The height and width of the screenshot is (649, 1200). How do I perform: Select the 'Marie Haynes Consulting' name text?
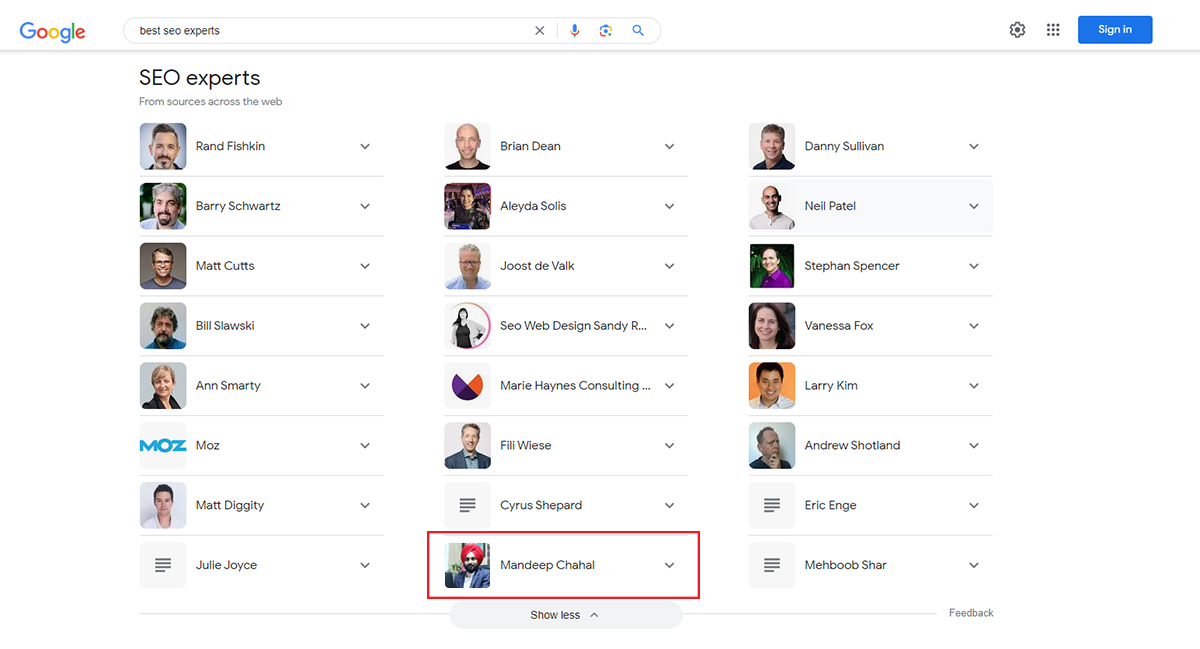(x=575, y=386)
